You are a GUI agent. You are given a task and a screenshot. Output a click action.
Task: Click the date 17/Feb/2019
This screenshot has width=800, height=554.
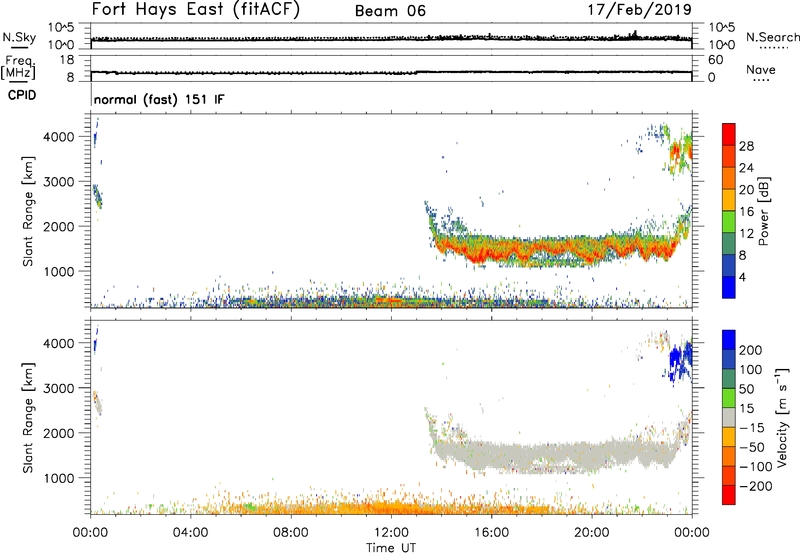point(639,9)
